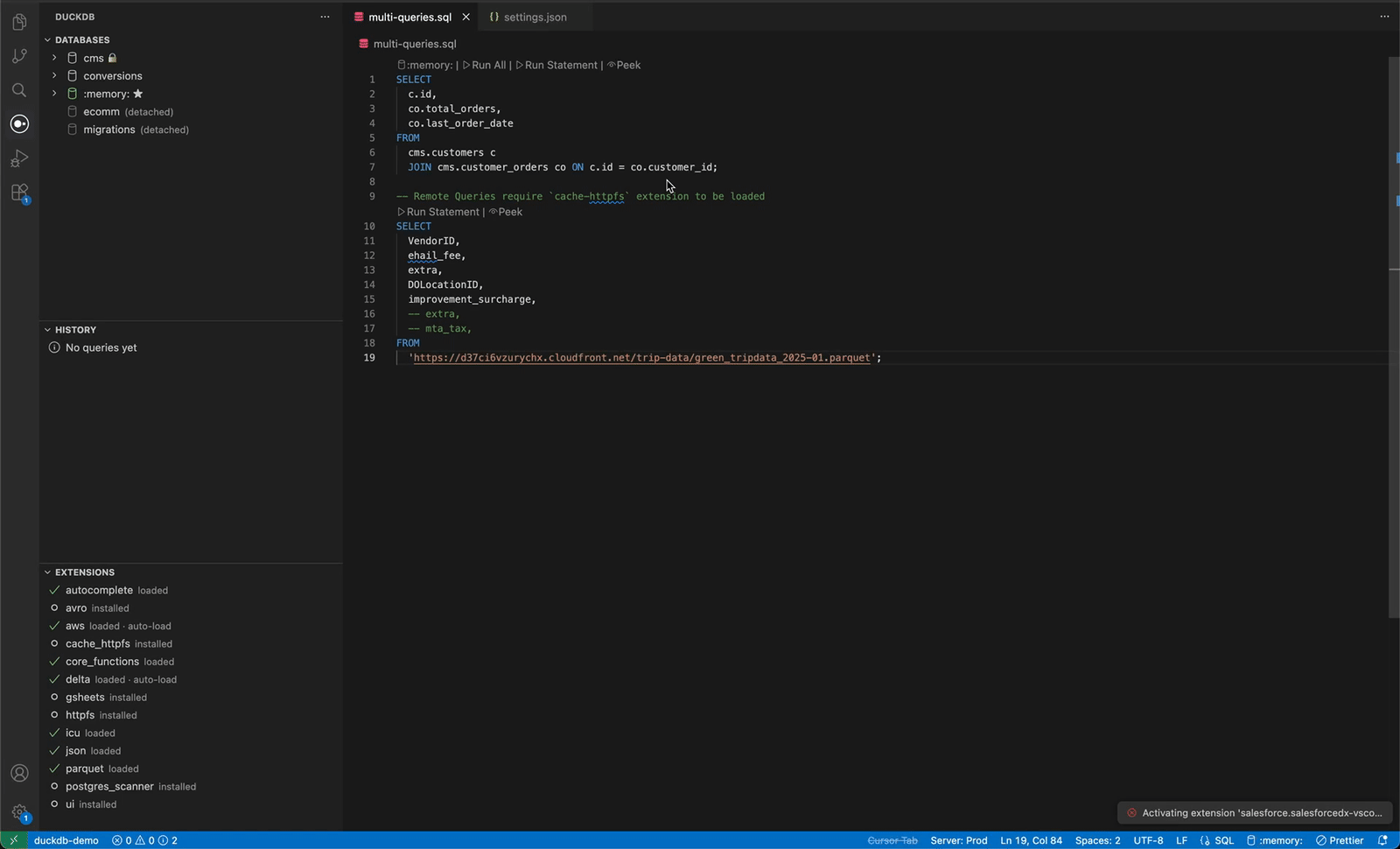Switch to the multi-queries.sql tab
The height and width of the screenshot is (849, 1400).
(409, 17)
